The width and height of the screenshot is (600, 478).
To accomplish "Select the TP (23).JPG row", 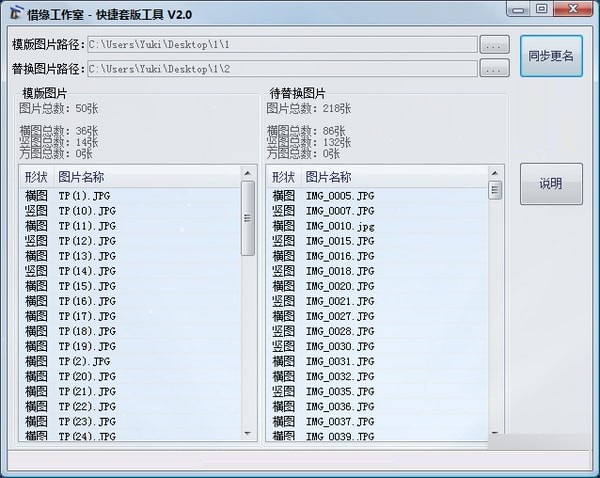I will [x=130, y=422].
